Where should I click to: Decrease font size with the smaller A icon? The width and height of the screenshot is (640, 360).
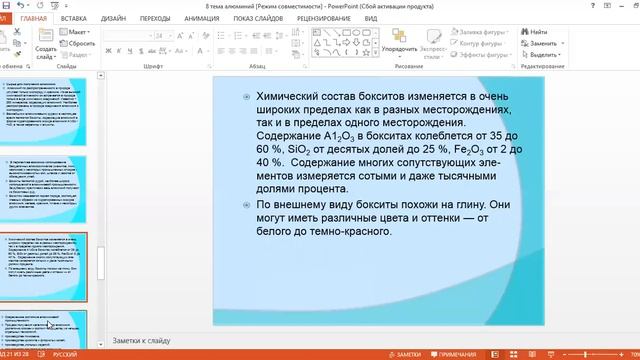tap(191, 36)
